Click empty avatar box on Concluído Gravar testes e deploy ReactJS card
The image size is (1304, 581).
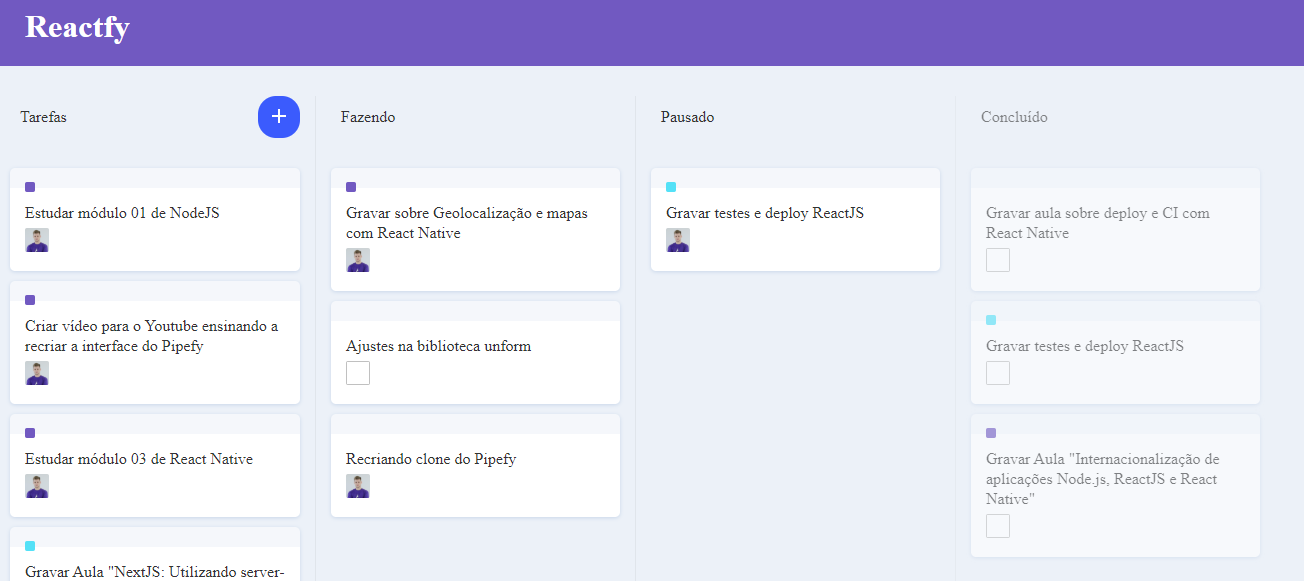point(998,373)
